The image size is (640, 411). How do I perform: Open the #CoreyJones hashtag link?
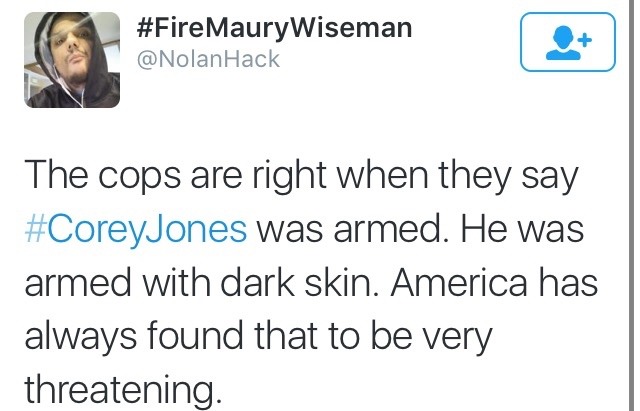tap(134, 229)
